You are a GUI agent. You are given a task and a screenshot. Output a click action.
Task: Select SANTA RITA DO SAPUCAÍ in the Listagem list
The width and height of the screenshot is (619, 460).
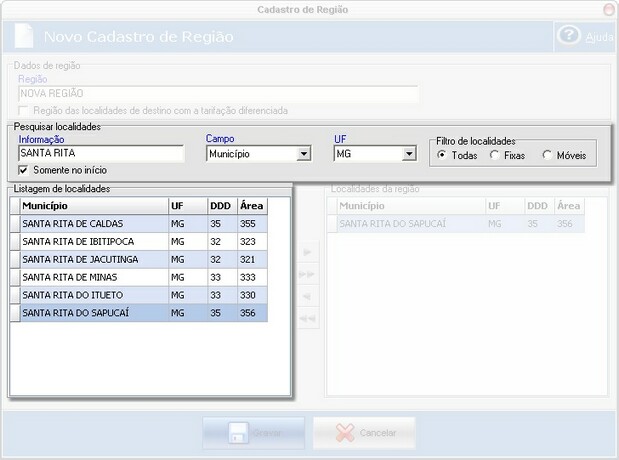coord(139,313)
